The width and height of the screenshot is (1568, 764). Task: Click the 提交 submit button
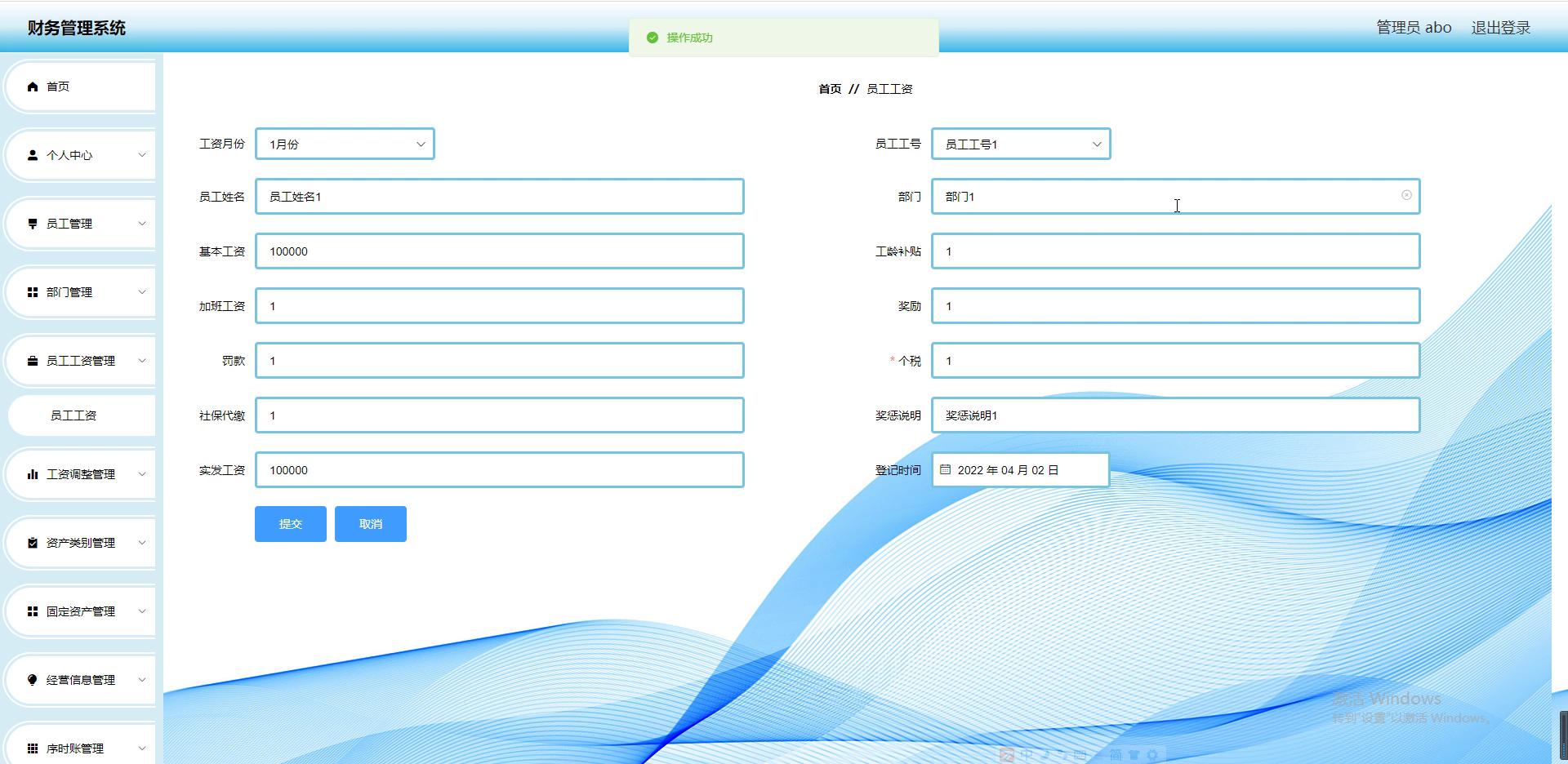290,523
